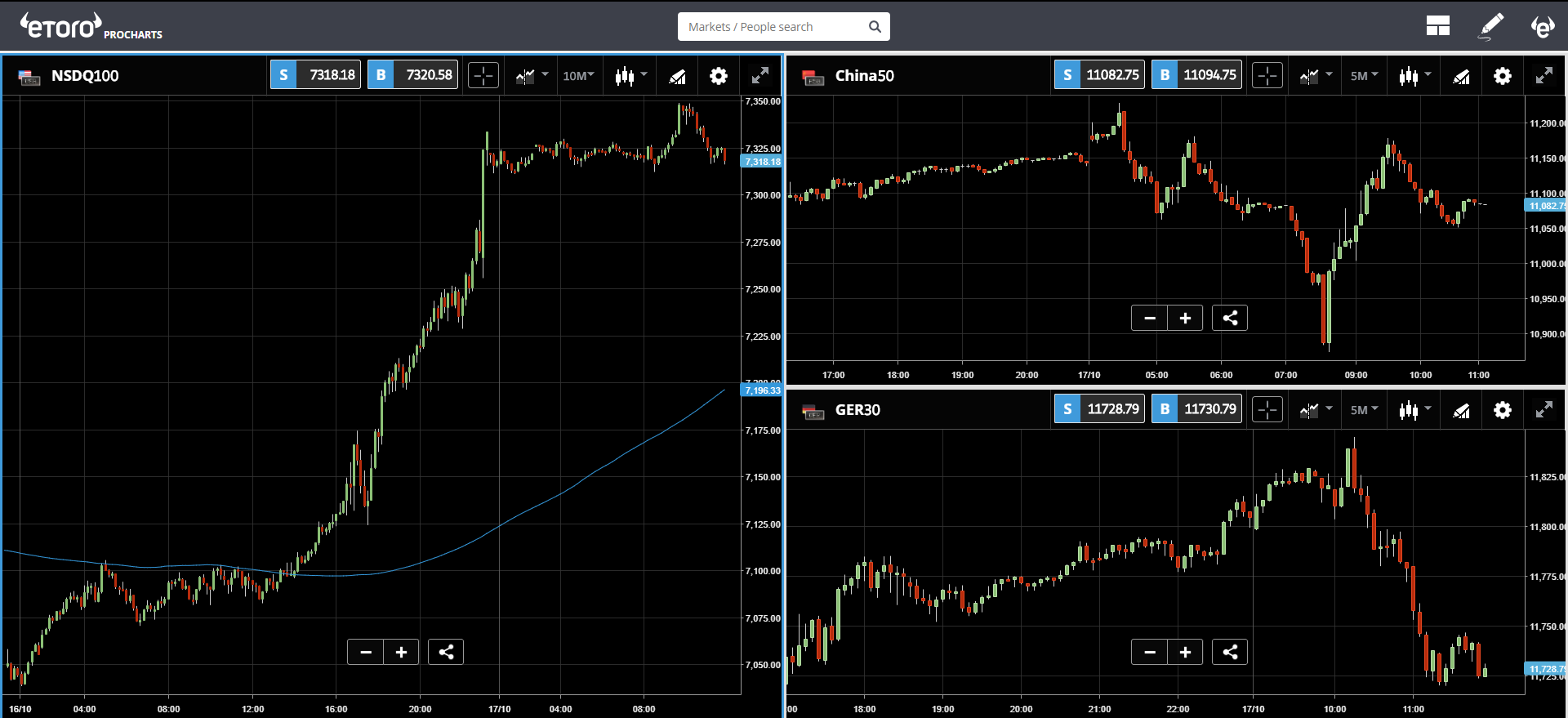This screenshot has width=1568, height=718.
Task: Toggle crosshair on NSDQ100 chart
Action: (483, 76)
